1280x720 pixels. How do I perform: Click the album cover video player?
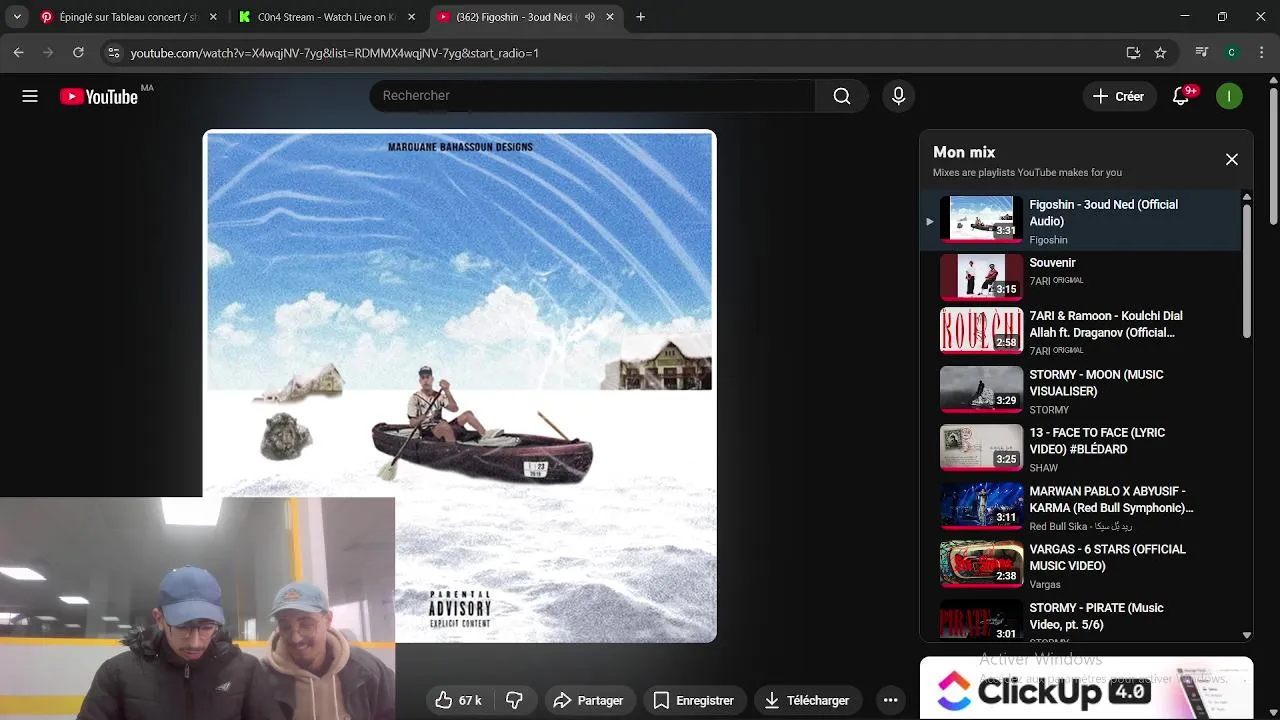click(460, 386)
